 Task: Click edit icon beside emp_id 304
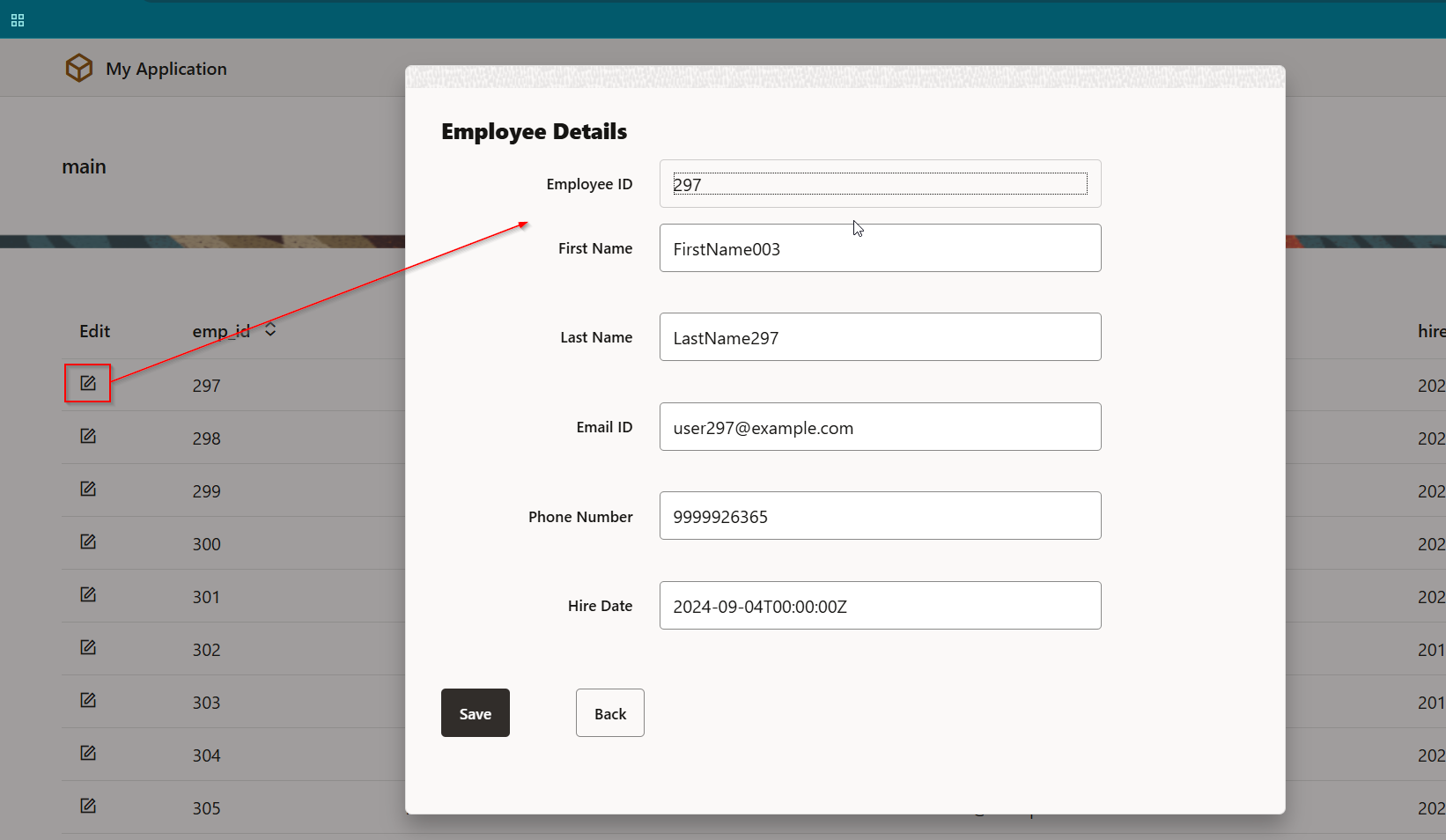point(88,753)
